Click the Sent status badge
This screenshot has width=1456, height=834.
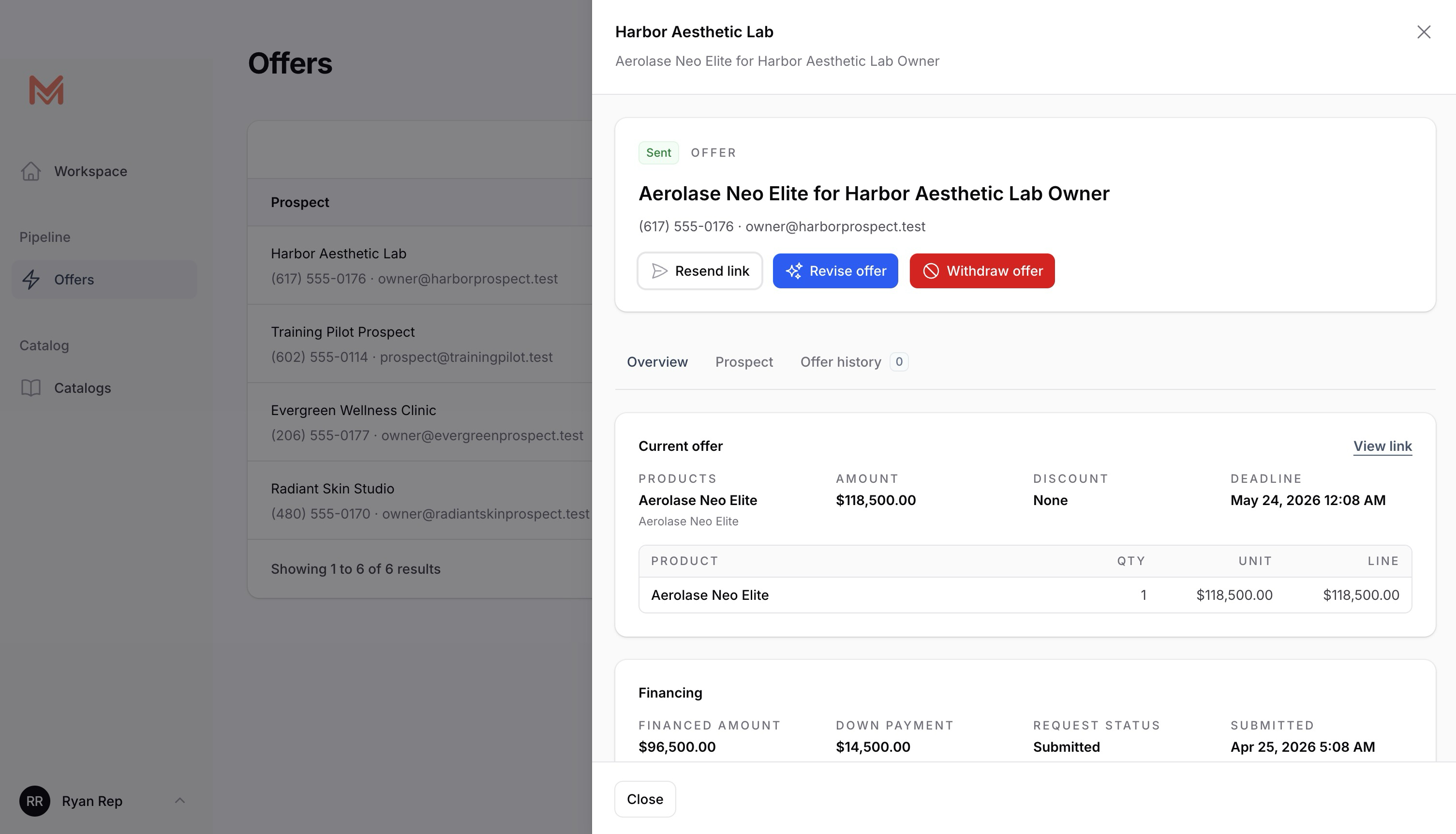(x=659, y=153)
